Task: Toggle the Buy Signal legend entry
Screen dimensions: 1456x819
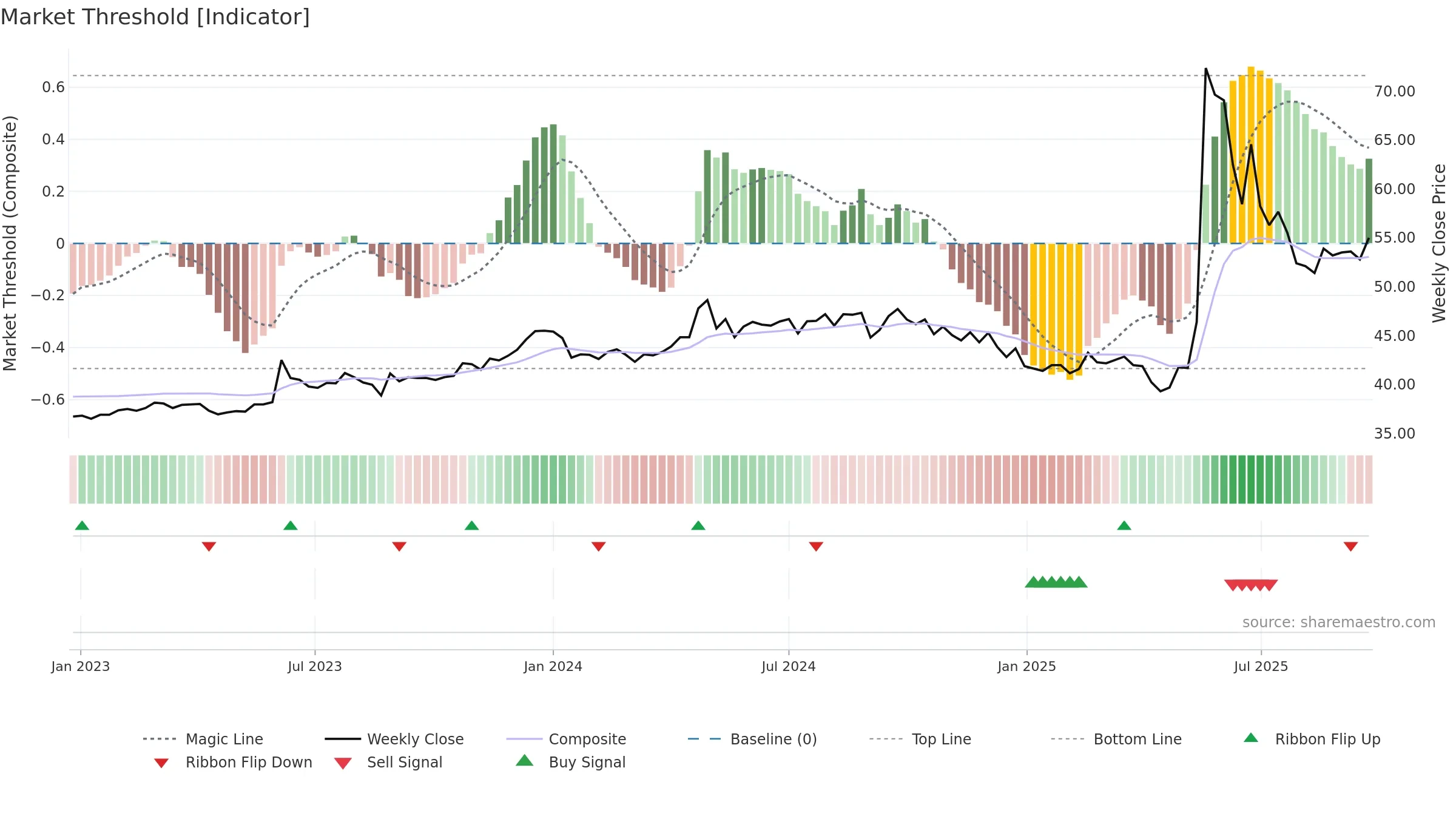Action: coord(570,762)
